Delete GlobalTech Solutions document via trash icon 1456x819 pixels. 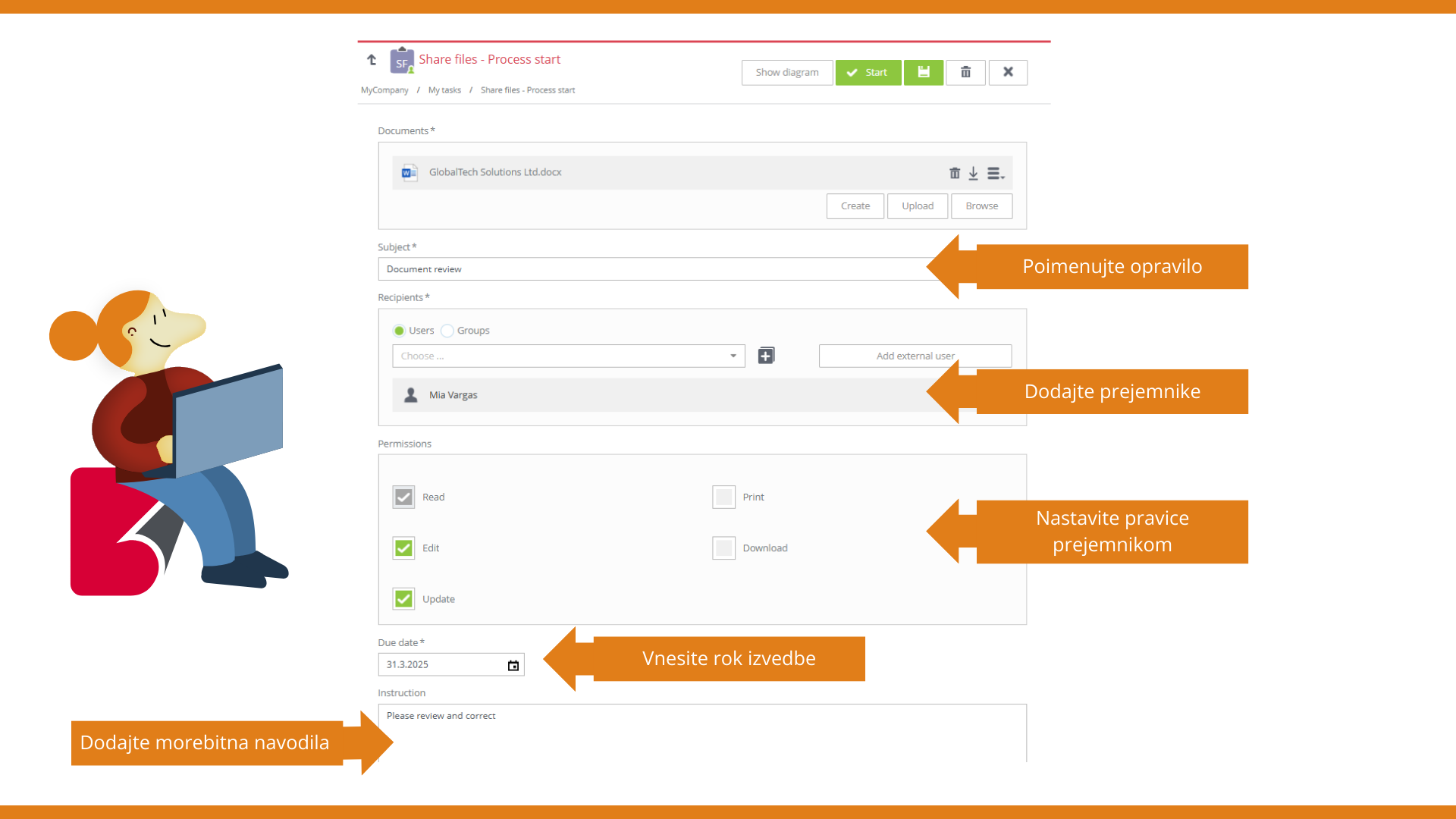click(x=955, y=173)
